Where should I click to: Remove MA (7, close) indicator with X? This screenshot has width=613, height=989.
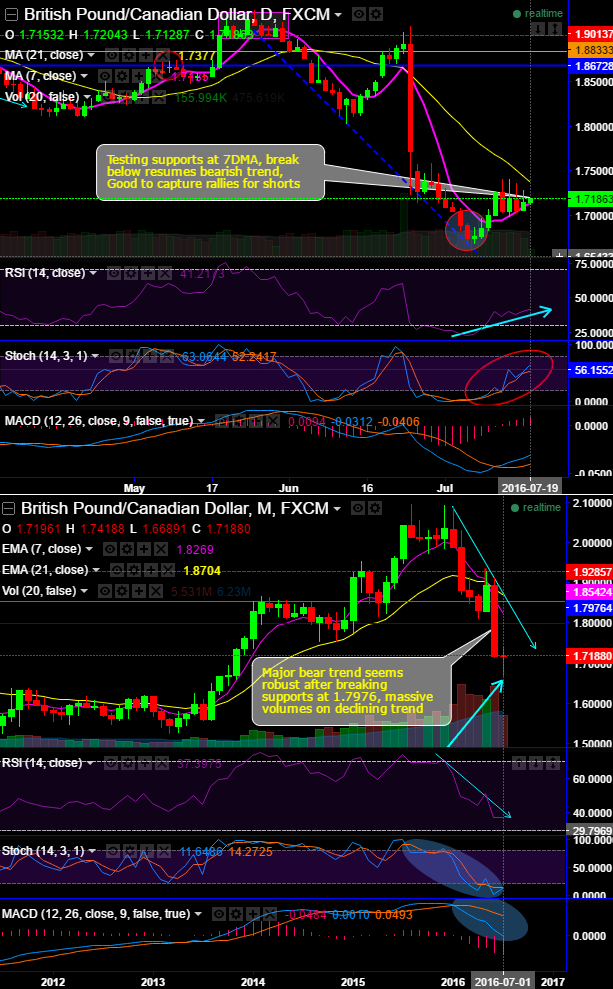coord(155,76)
